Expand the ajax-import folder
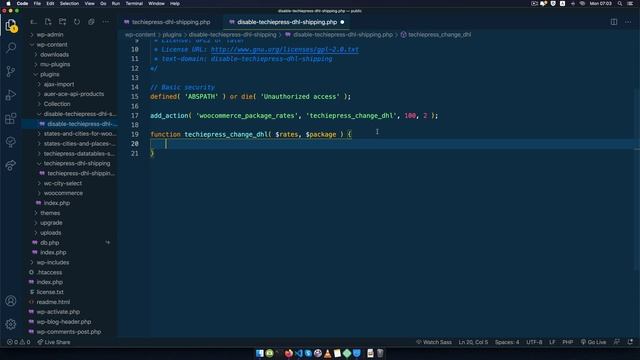 tap(59, 84)
